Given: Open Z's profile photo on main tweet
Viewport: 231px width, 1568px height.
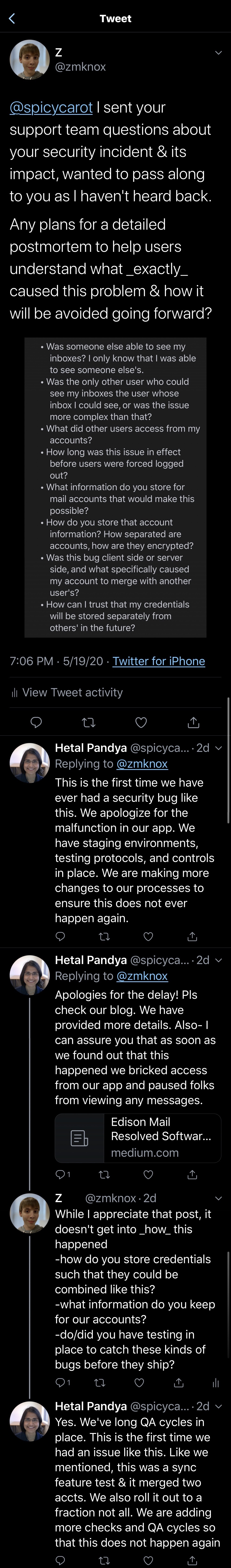Looking at the screenshot, I should click(29, 60).
